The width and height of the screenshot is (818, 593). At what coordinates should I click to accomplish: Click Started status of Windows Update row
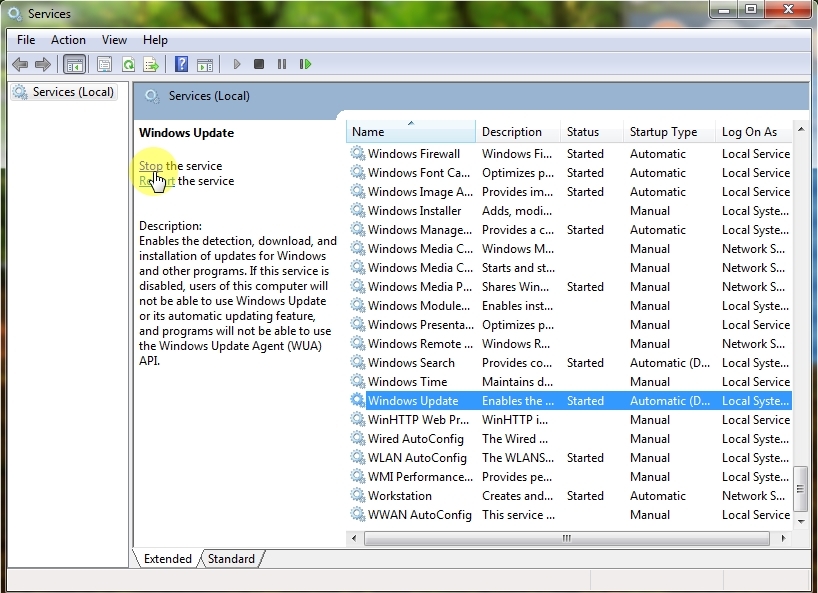(585, 401)
